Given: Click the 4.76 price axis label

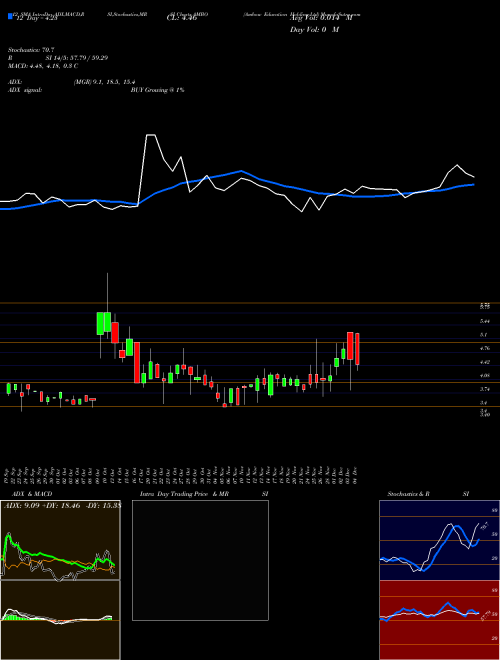Looking at the screenshot, I should (485, 348).
